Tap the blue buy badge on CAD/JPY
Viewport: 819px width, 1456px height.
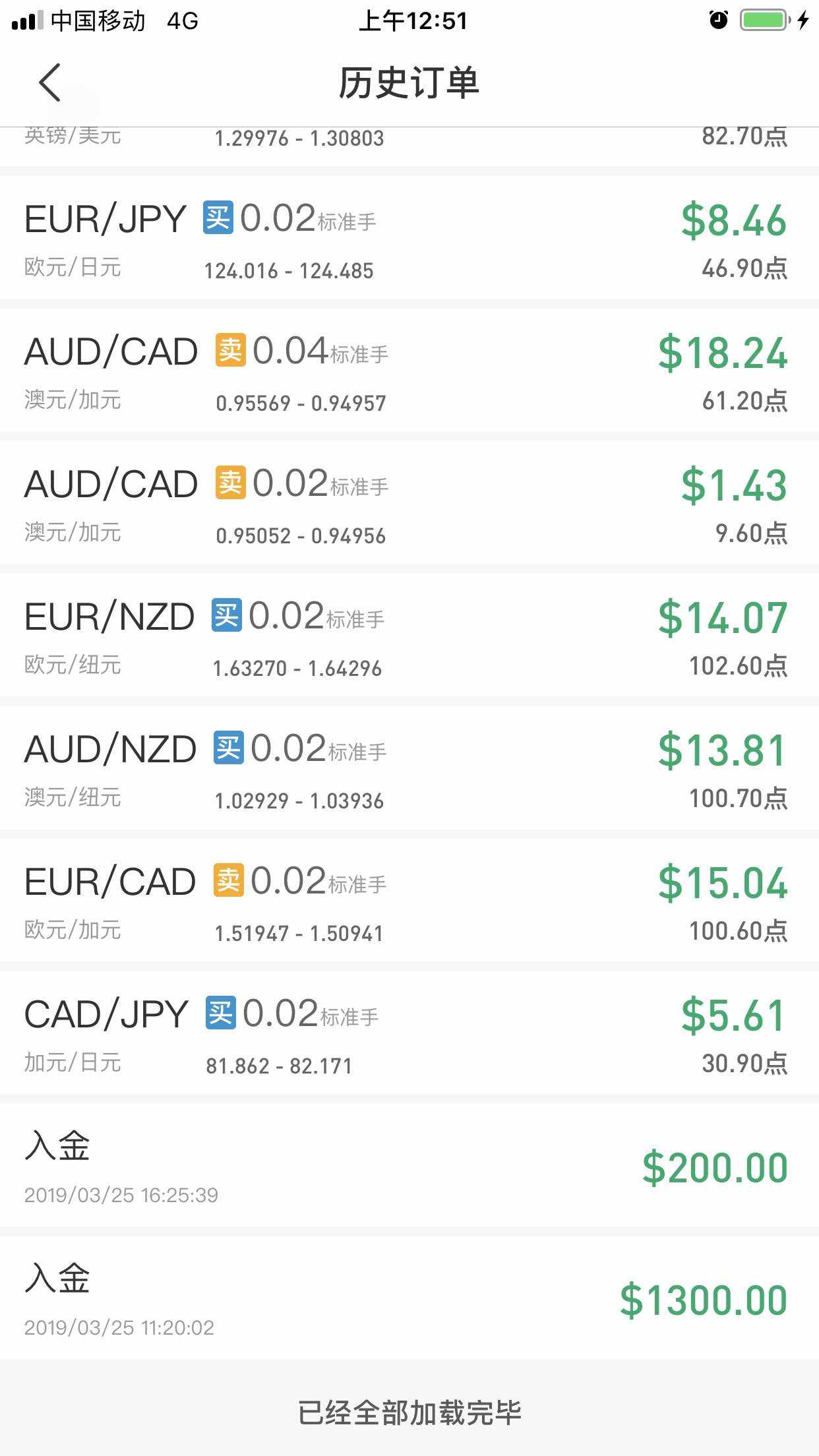(x=220, y=1013)
